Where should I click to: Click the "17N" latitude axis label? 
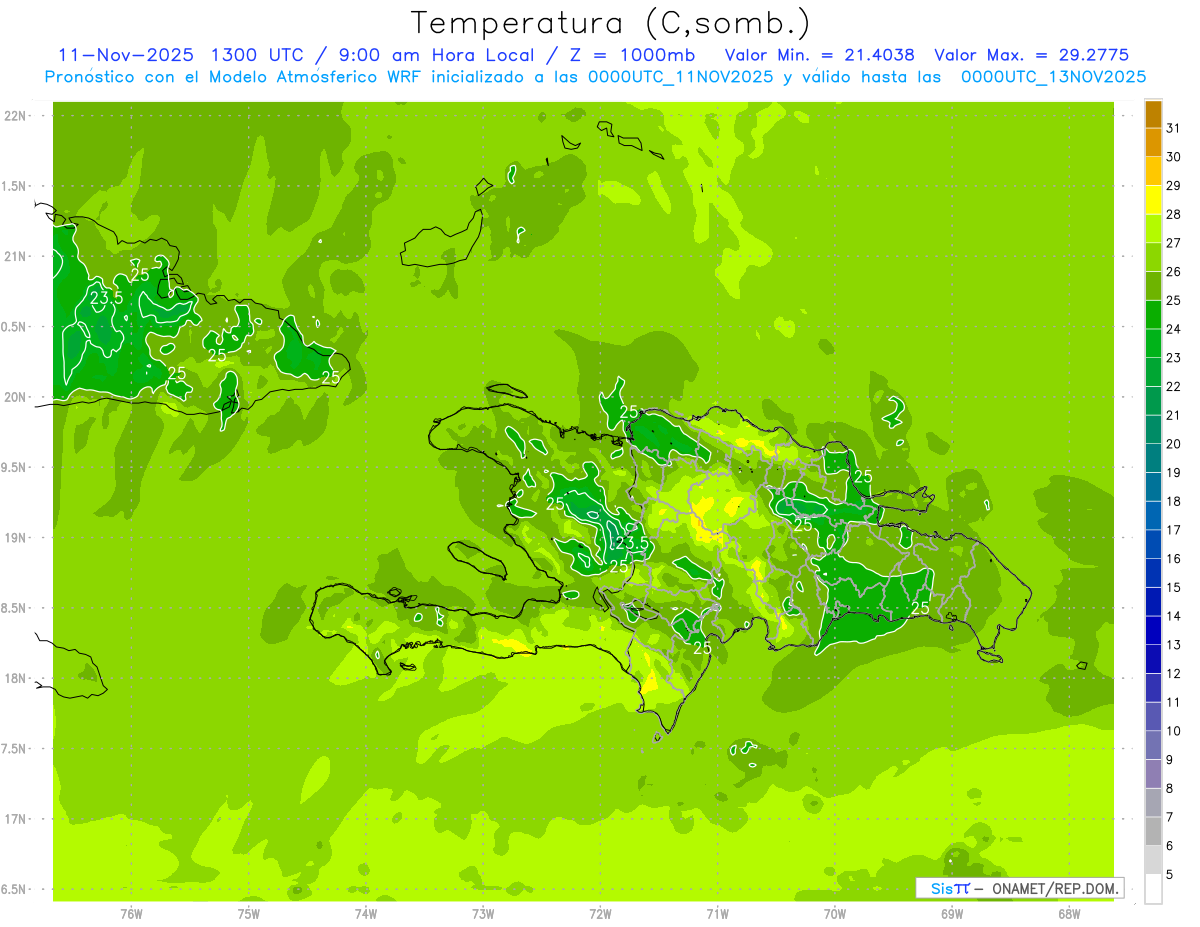(16, 819)
